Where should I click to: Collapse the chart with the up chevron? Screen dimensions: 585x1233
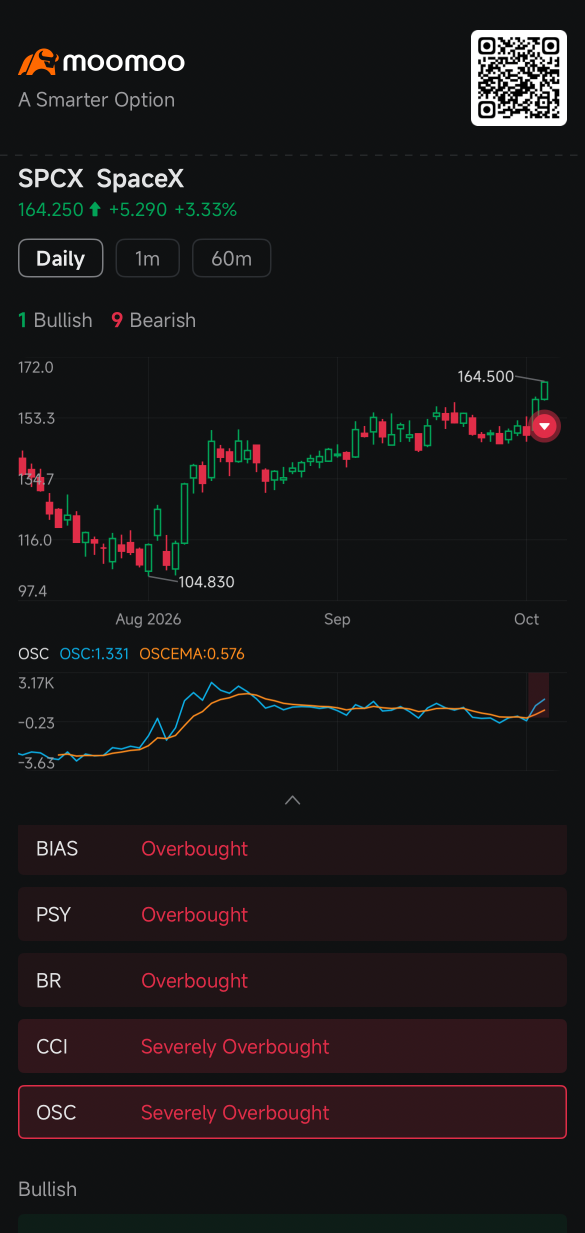click(x=292, y=800)
